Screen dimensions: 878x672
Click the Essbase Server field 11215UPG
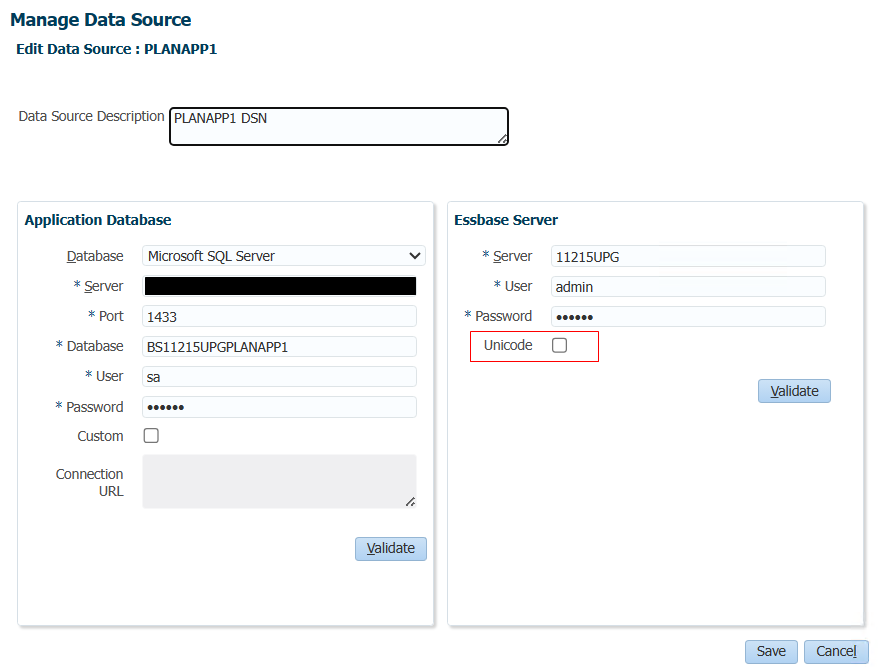click(688, 256)
